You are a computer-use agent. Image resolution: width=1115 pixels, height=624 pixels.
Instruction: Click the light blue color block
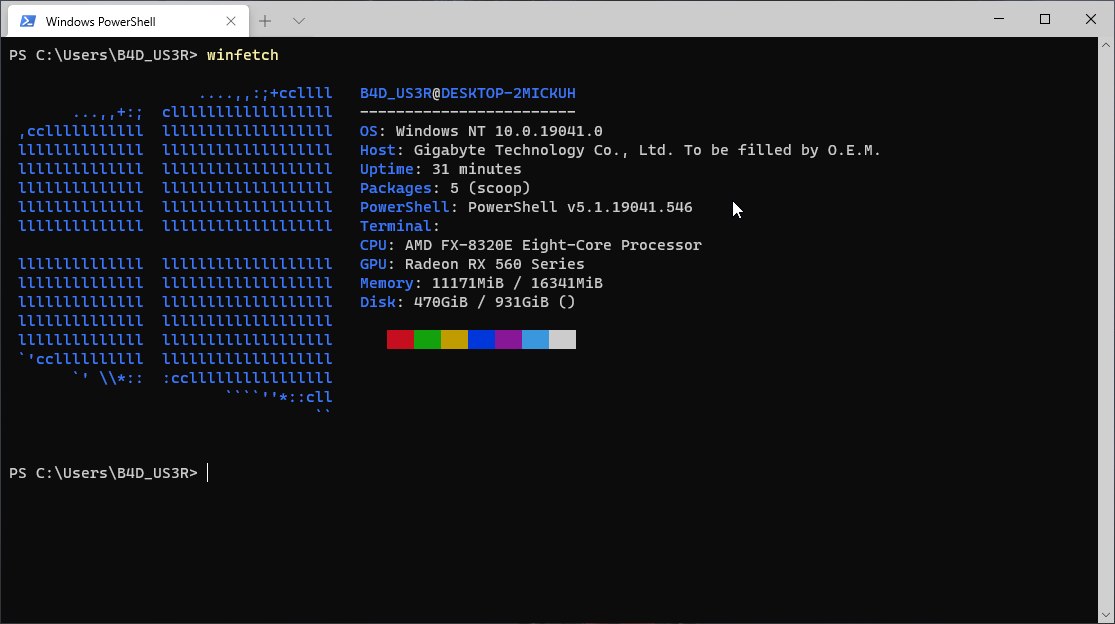pos(535,340)
